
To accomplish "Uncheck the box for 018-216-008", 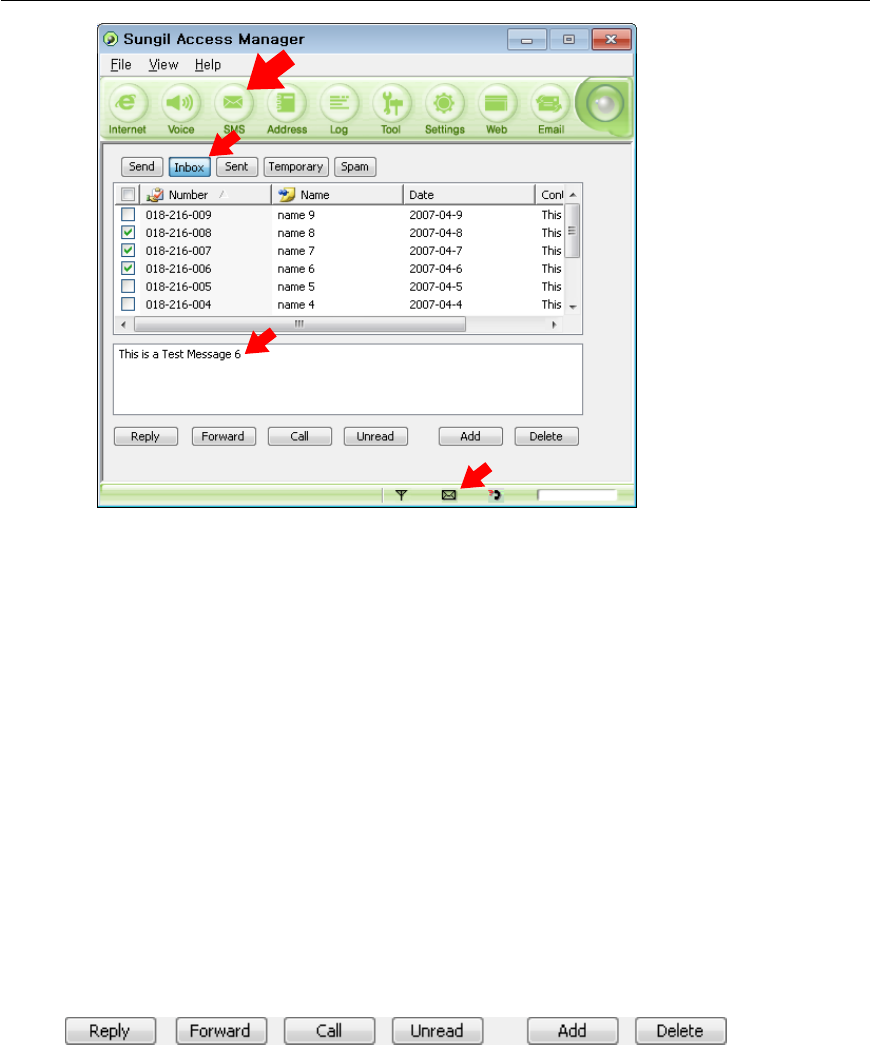I will click(x=128, y=233).
